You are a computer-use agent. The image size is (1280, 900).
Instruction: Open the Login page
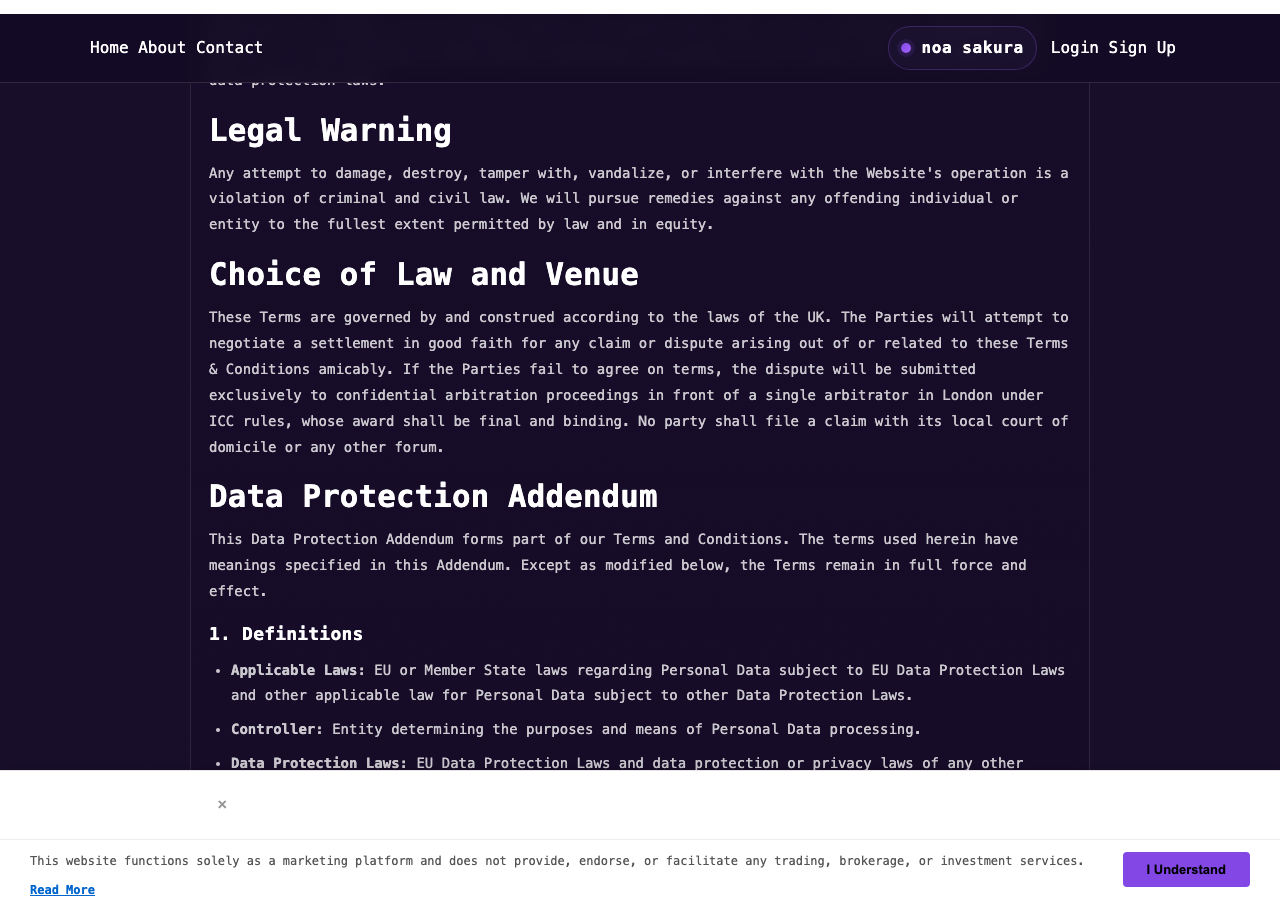click(x=1074, y=48)
